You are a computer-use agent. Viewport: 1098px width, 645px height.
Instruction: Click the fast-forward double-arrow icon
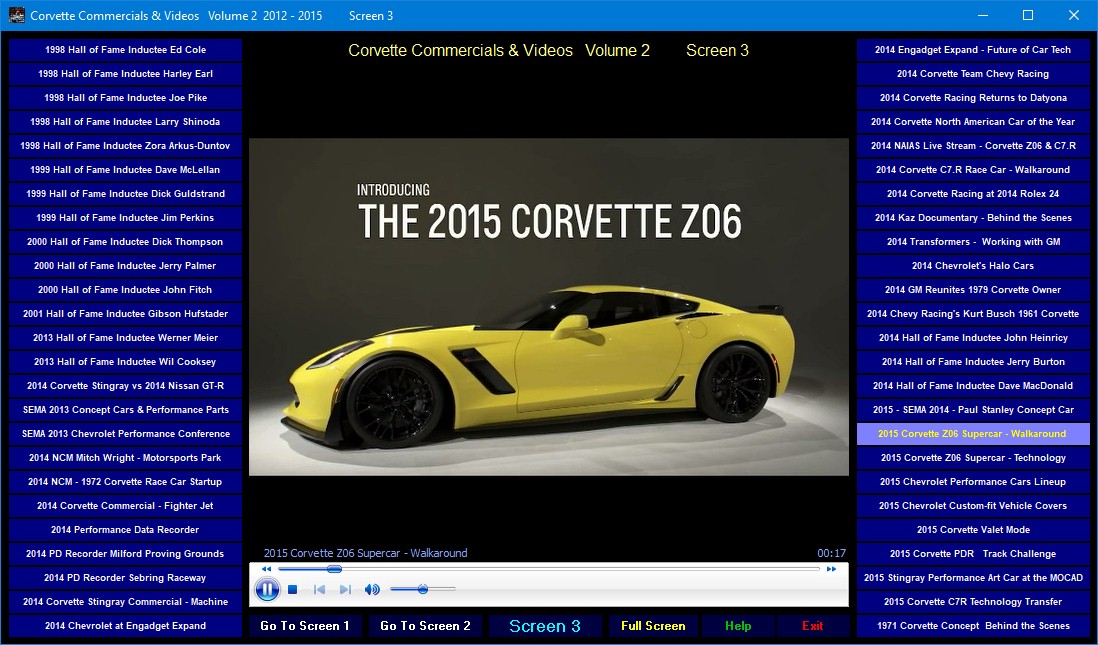click(x=831, y=569)
